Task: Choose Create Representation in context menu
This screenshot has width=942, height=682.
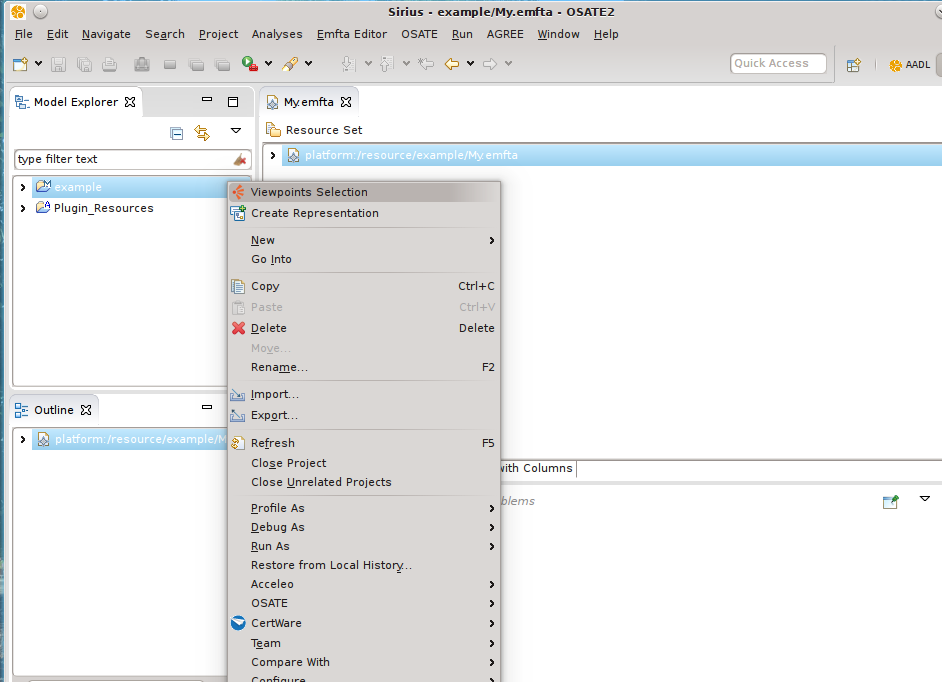Action: [x=364, y=213]
